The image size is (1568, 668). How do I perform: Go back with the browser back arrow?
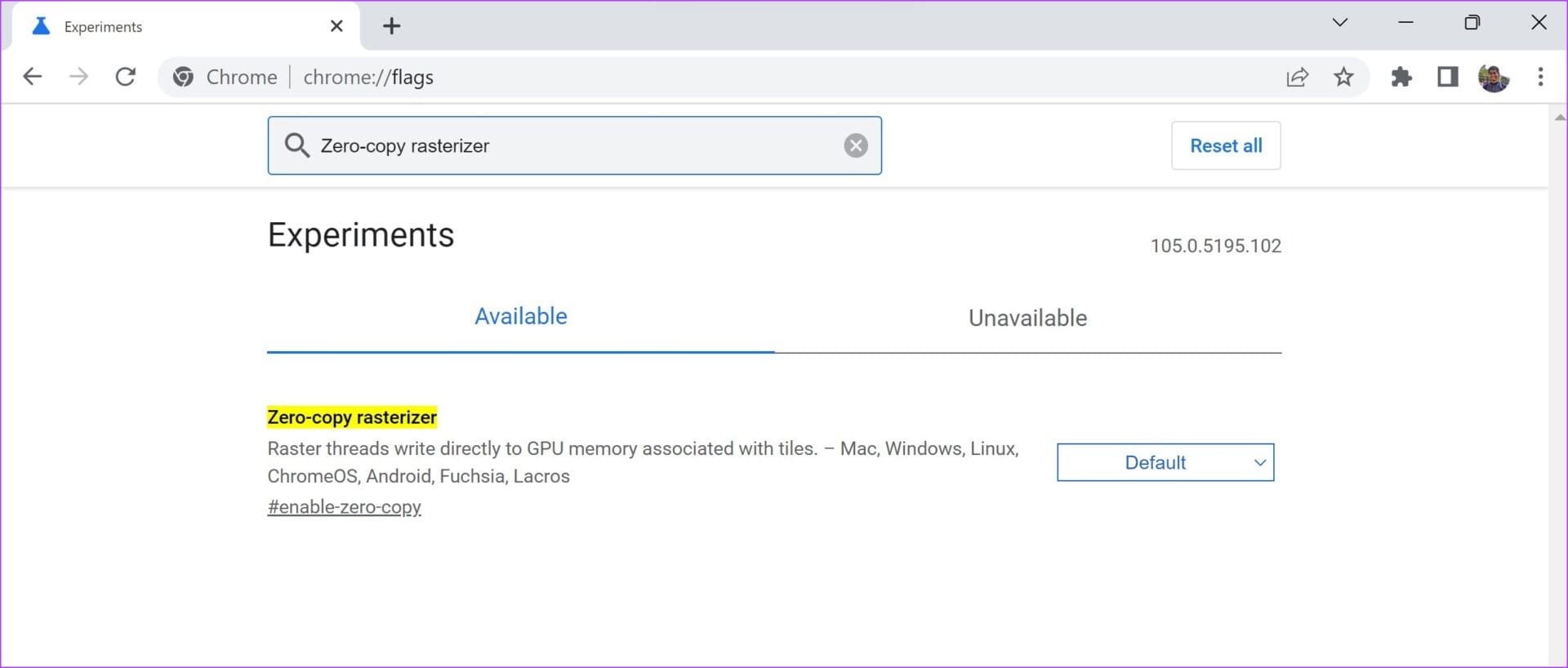(32, 77)
